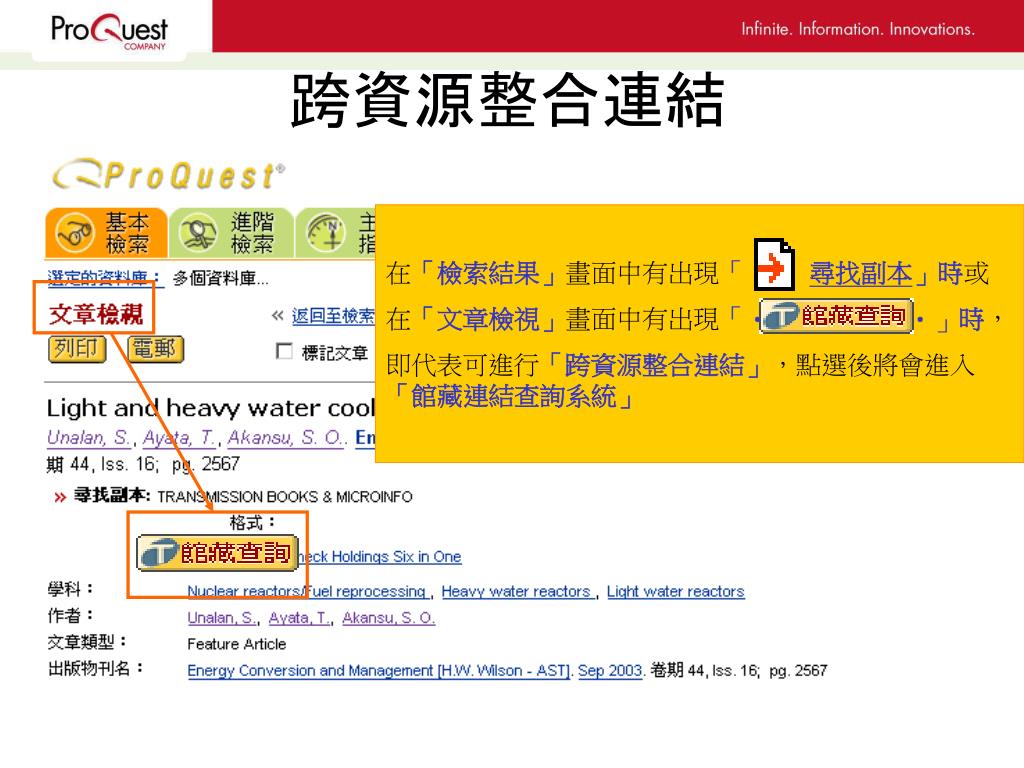Click the 館藏查詢 holdings button below 格式
This screenshot has height=768, width=1024.
217,552
